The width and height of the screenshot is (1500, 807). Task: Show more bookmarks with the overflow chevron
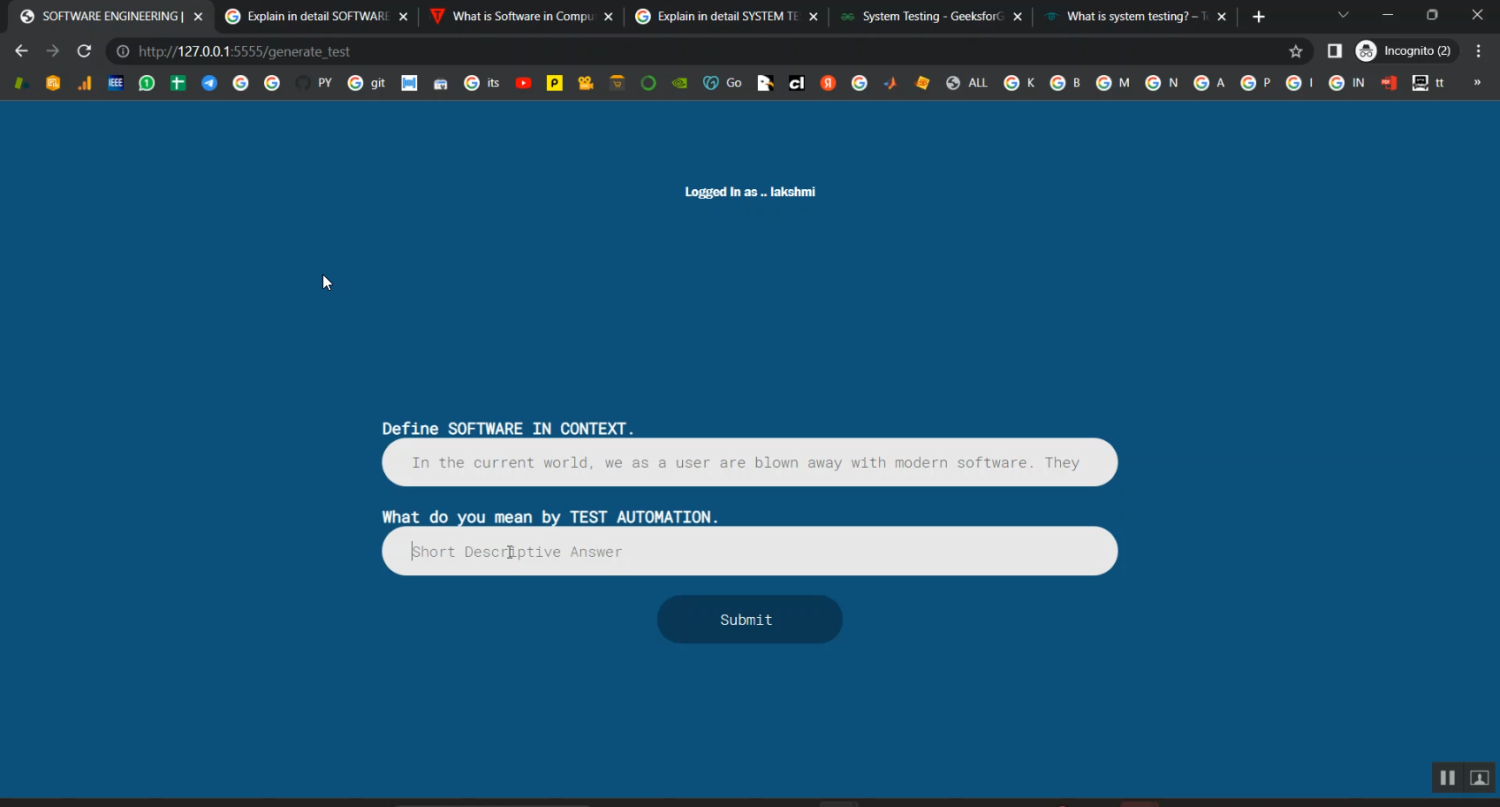click(x=1477, y=83)
